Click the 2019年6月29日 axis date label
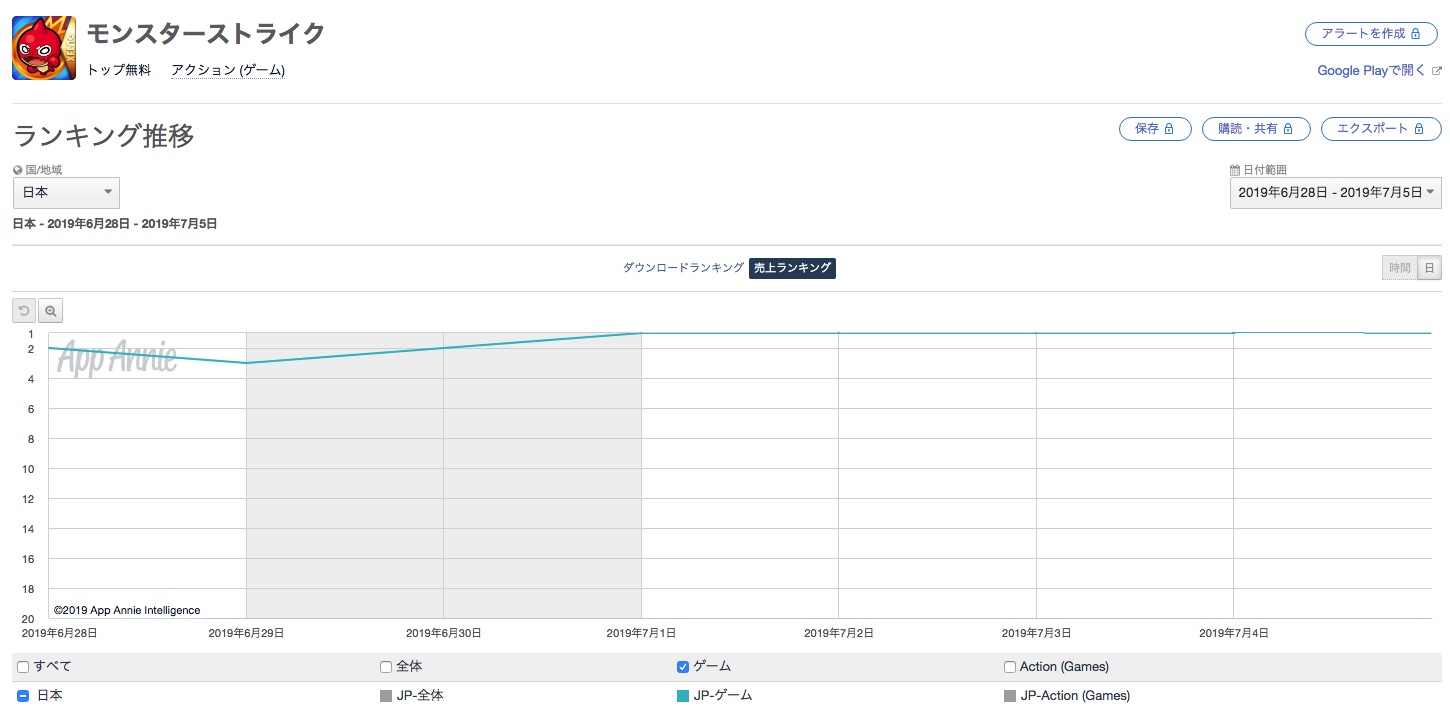Screen dimensions: 1450x719 pyautogui.click(x=246, y=633)
